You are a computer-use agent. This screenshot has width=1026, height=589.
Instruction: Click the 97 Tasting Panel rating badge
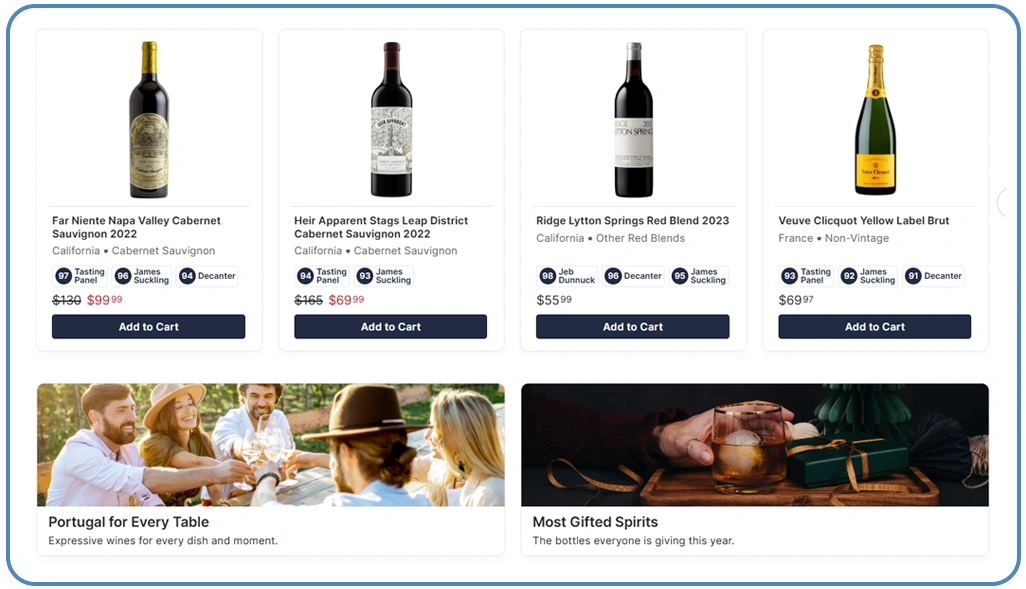coord(80,276)
